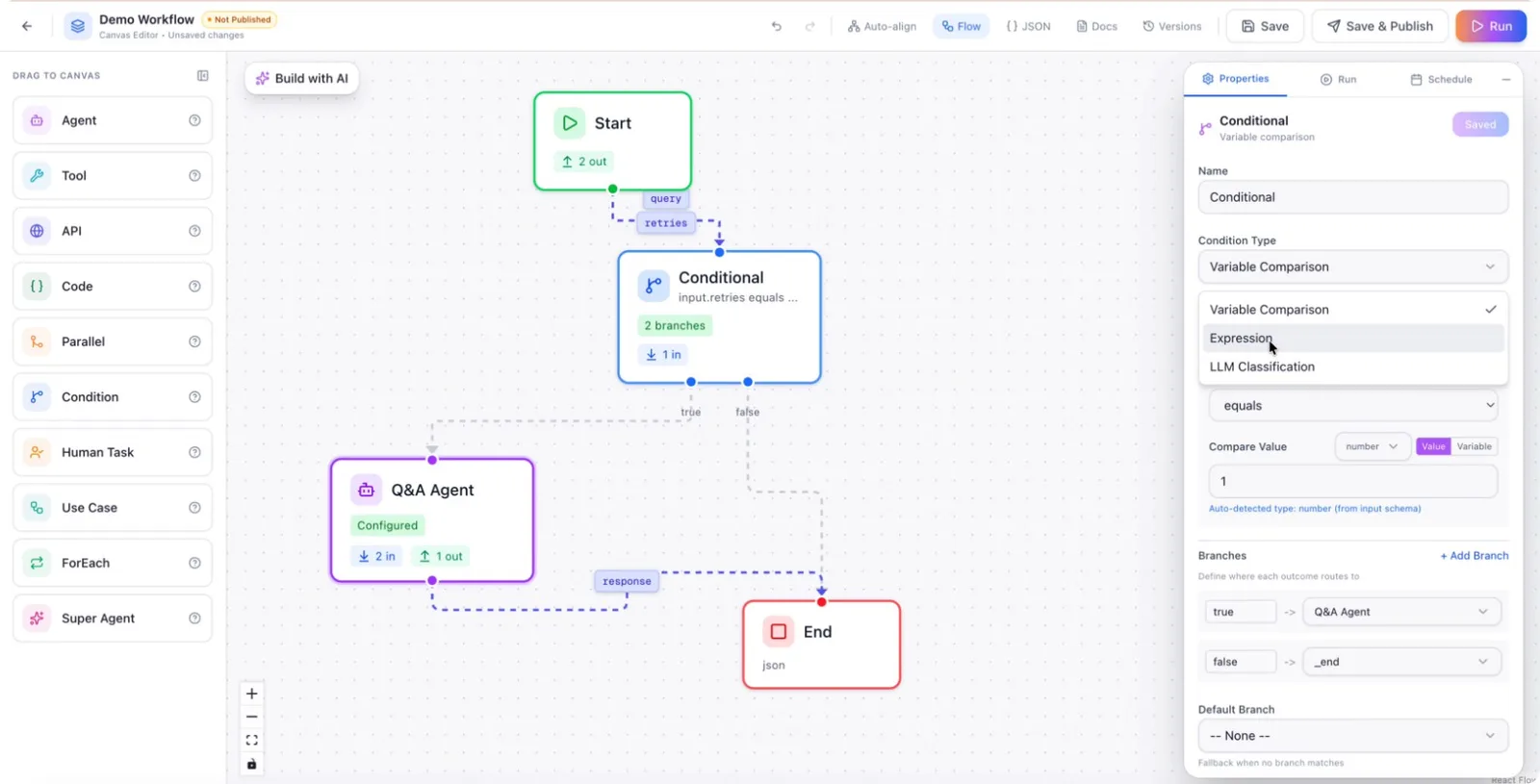Switch compare value mode to Value
Image resolution: width=1540 pixels, height=784 pixels.
[x=1433, y=446]
